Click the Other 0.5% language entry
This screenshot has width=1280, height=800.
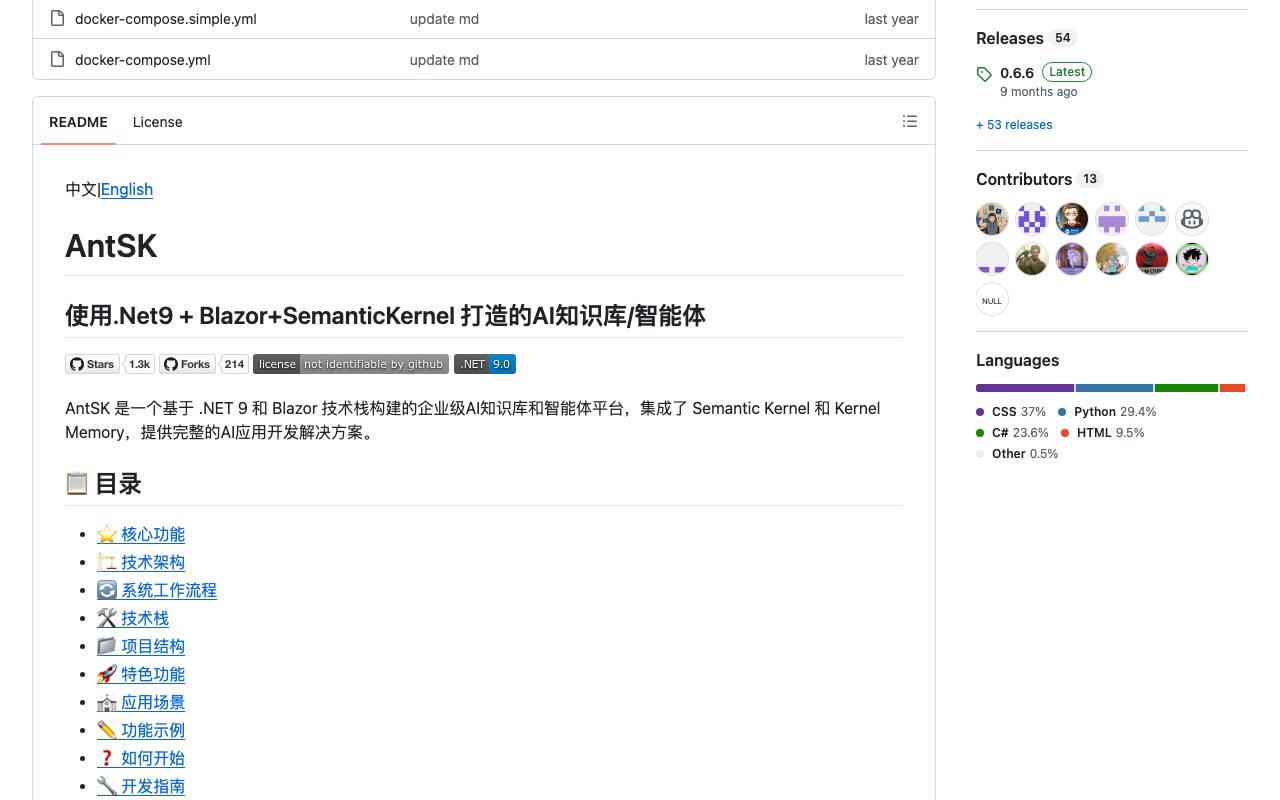1017,454
